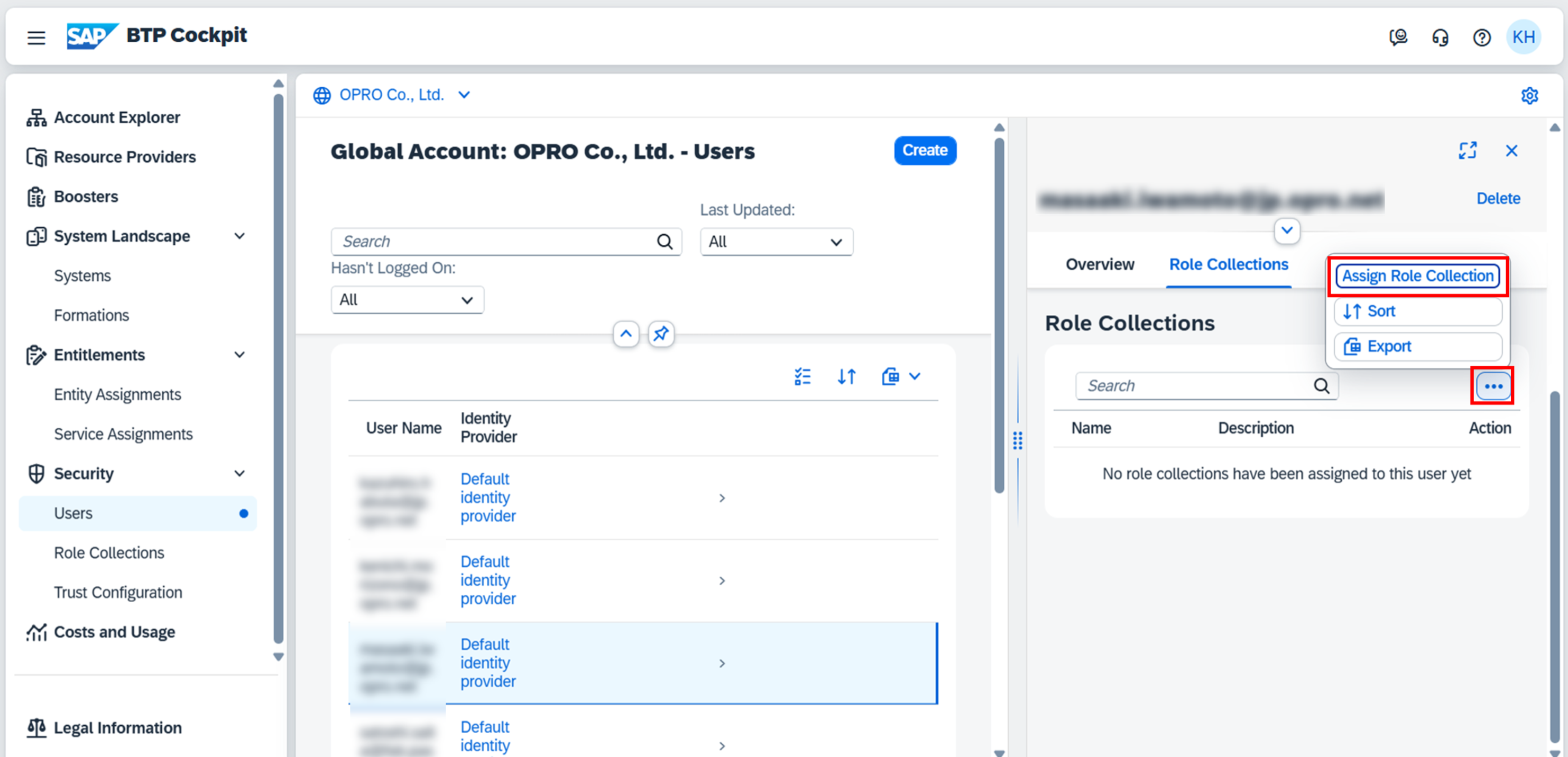This screenshot has height=757, width=1568.
Task: Click the panel splitter drag handle
Action: 1017,440
